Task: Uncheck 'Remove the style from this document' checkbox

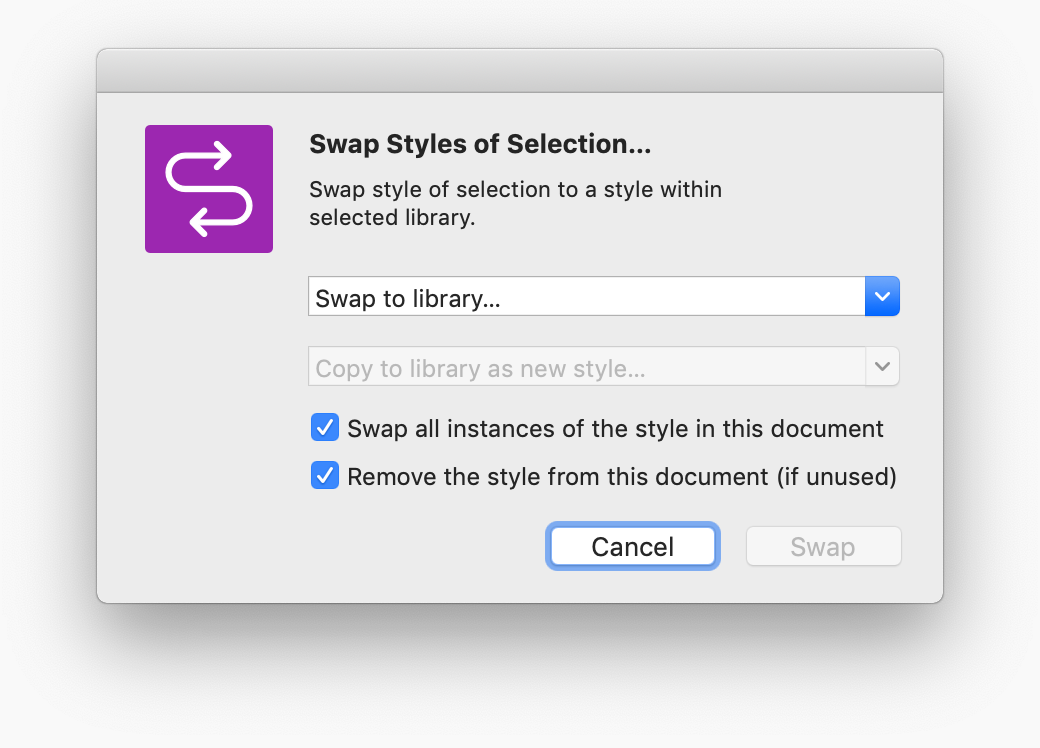Action: (x=325, y=475)
